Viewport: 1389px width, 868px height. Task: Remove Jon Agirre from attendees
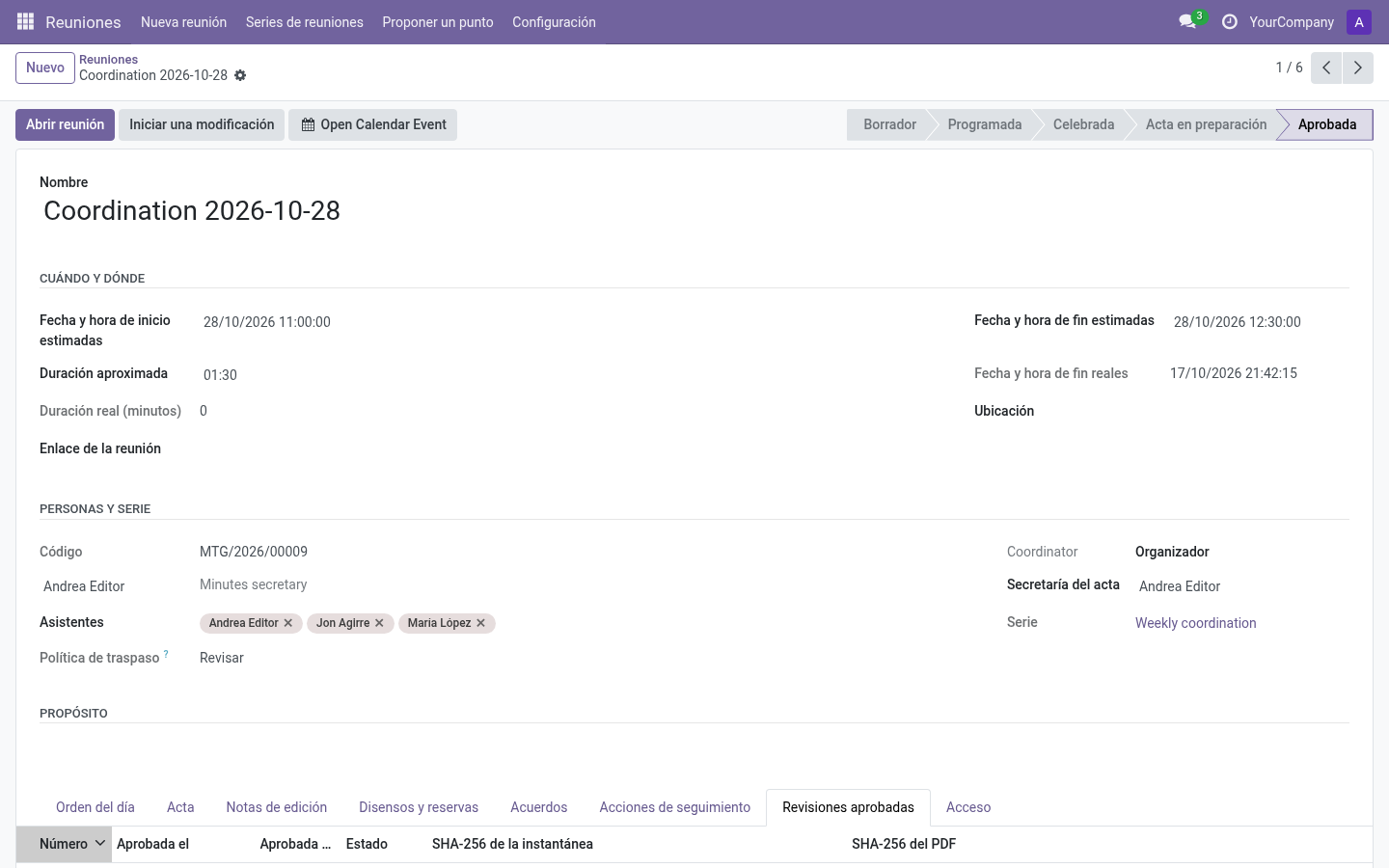(379, 623)
